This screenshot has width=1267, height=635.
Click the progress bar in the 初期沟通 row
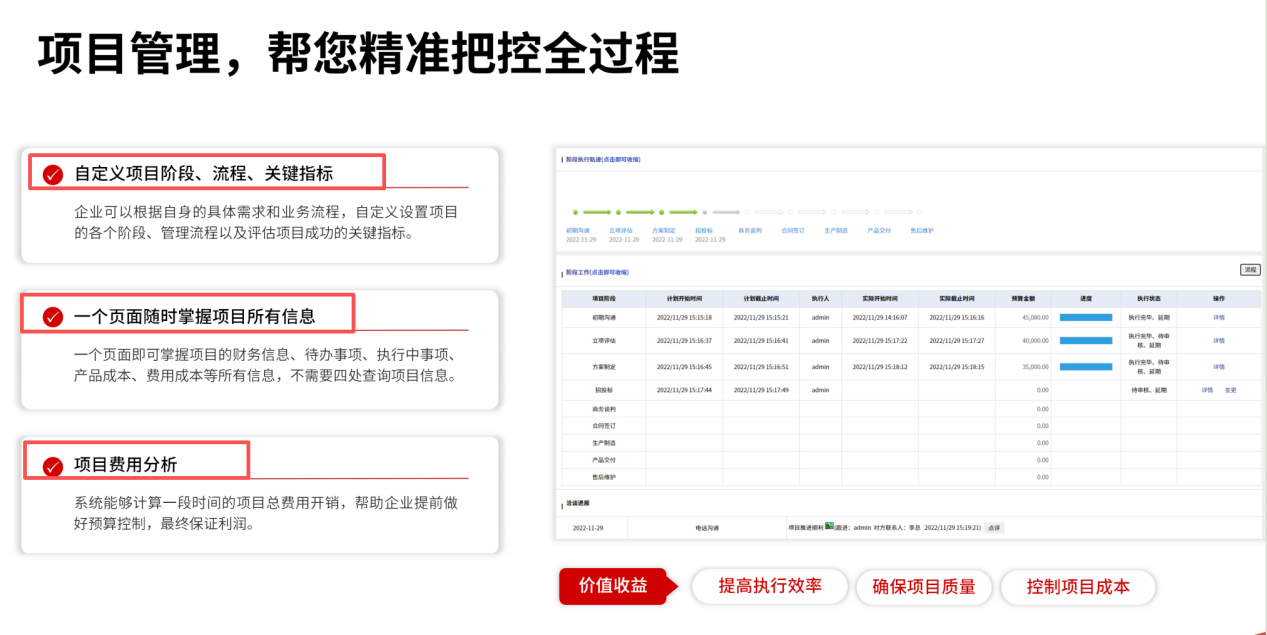(x=1084, y=316)
